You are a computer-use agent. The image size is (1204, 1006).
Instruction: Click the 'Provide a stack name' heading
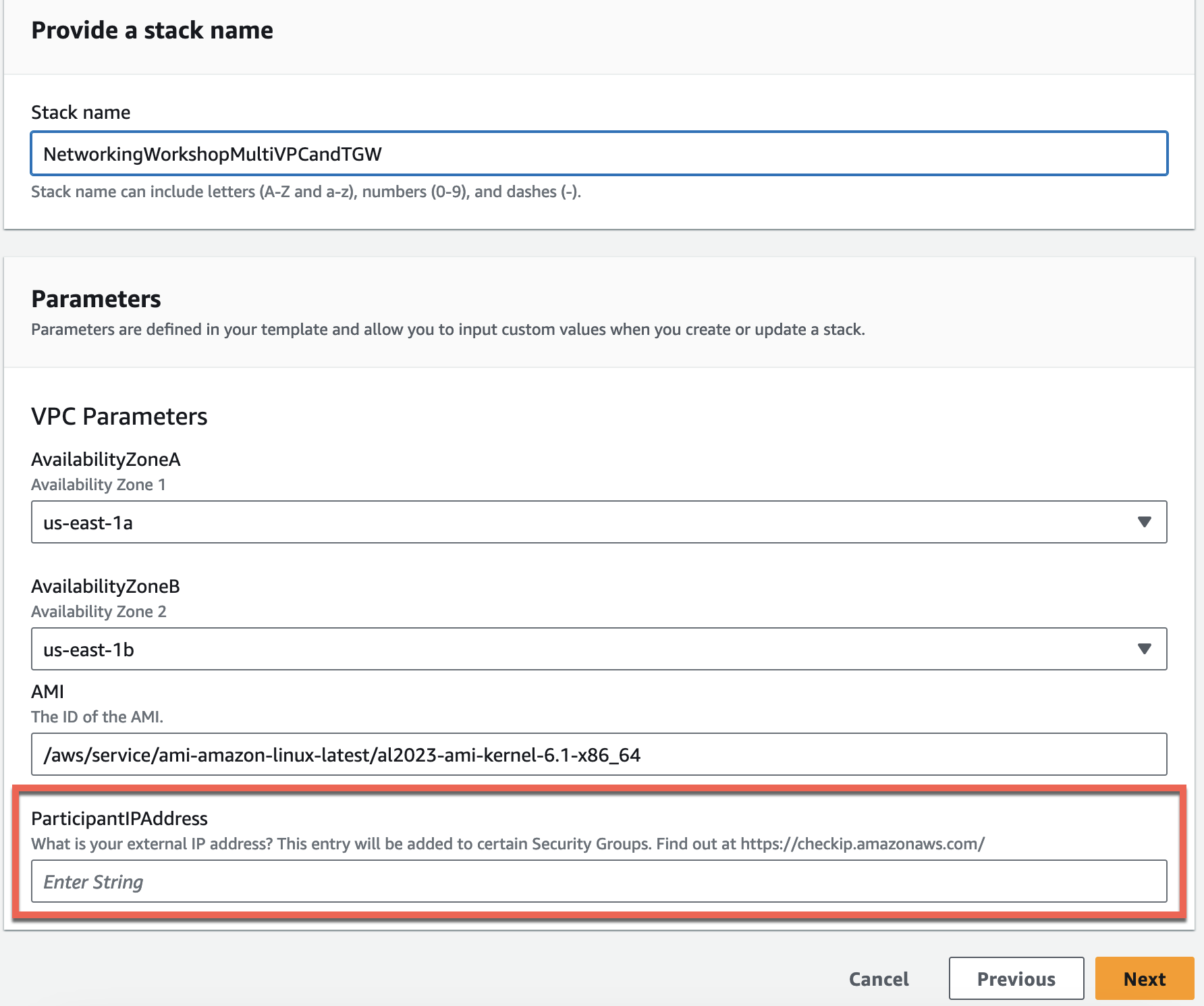point(153,30)
